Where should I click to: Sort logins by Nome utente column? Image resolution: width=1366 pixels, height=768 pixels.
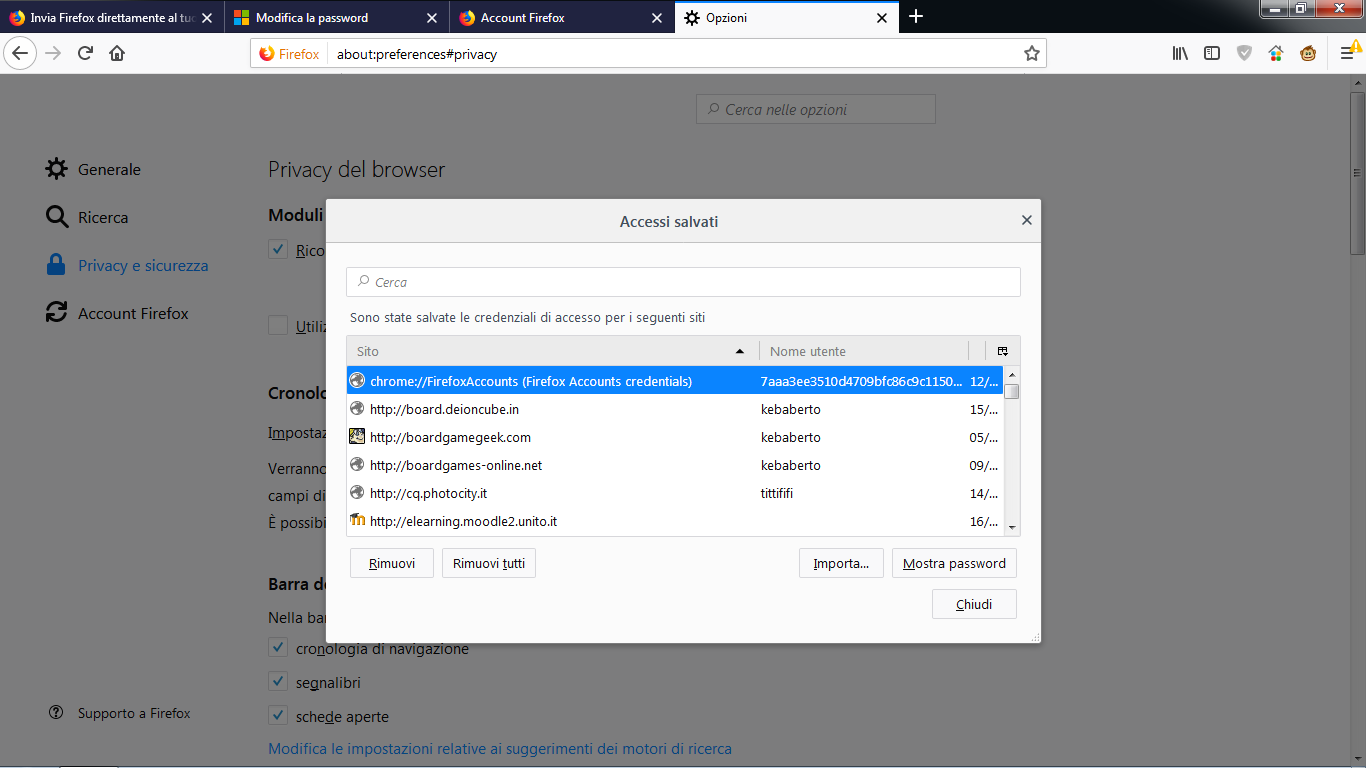pos(864,351)
